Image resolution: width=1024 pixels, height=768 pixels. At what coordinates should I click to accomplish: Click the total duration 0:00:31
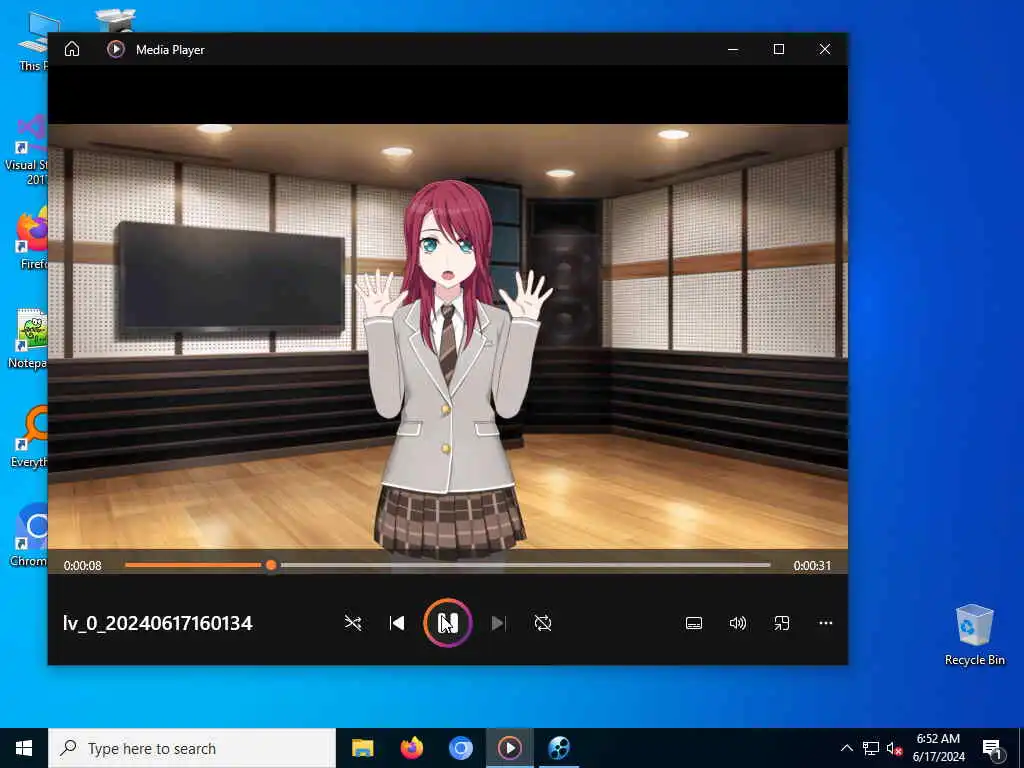812,566
